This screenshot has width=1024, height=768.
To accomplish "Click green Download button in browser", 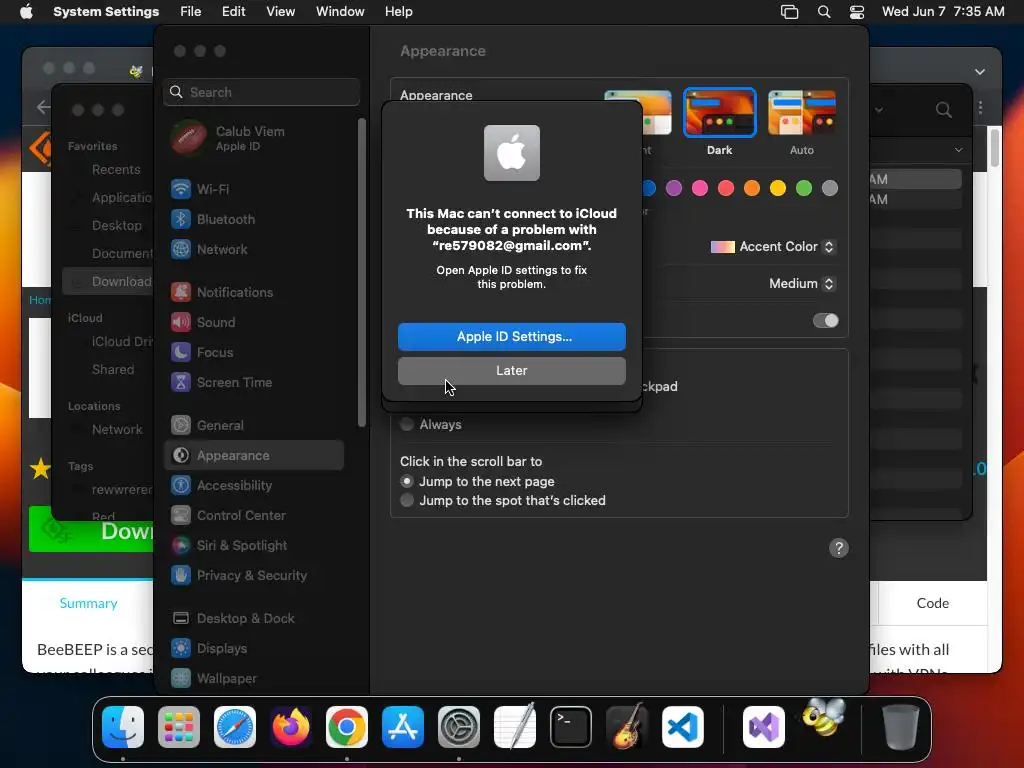I will [91, 529].
